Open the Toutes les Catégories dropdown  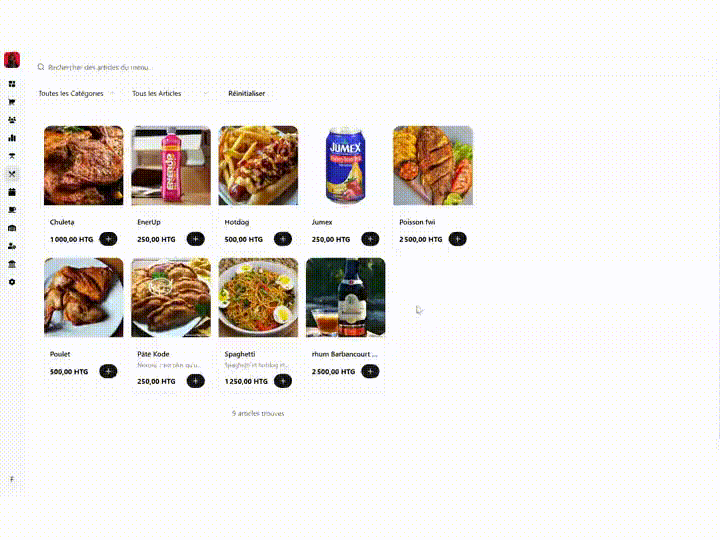(x=77, y=93)
